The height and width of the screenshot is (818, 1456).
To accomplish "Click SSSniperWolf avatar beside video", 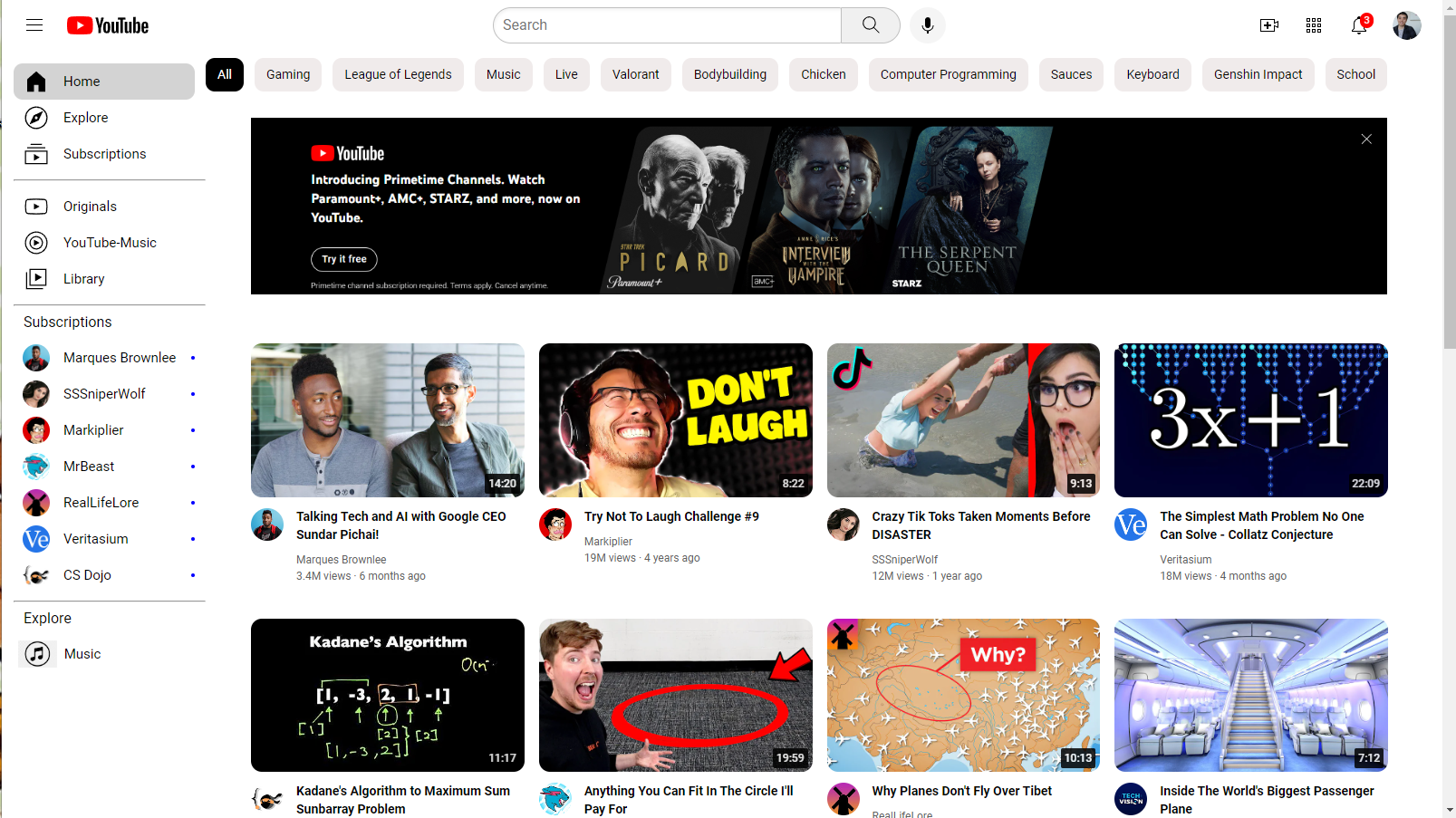I will (844, 524).
